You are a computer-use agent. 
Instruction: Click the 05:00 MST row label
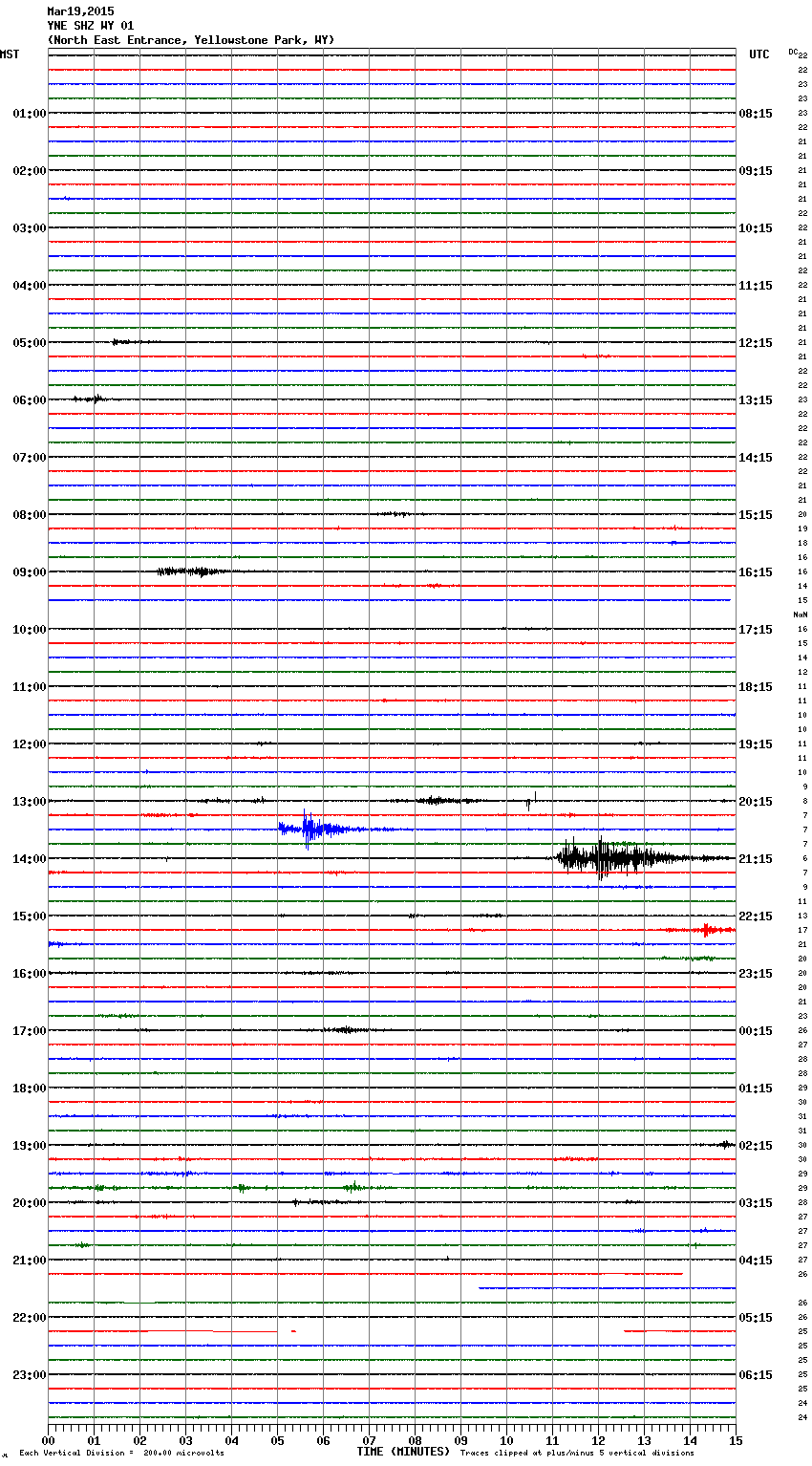(29, 343)
